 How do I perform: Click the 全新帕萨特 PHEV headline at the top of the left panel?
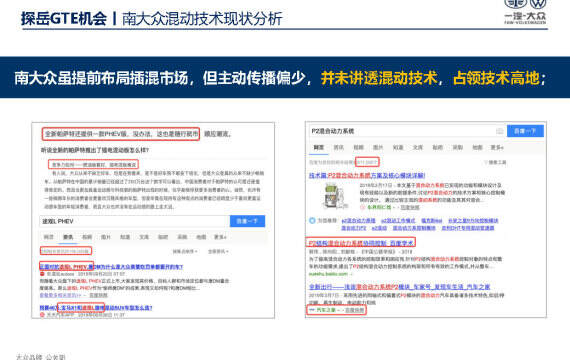click(x=121, y=134)
